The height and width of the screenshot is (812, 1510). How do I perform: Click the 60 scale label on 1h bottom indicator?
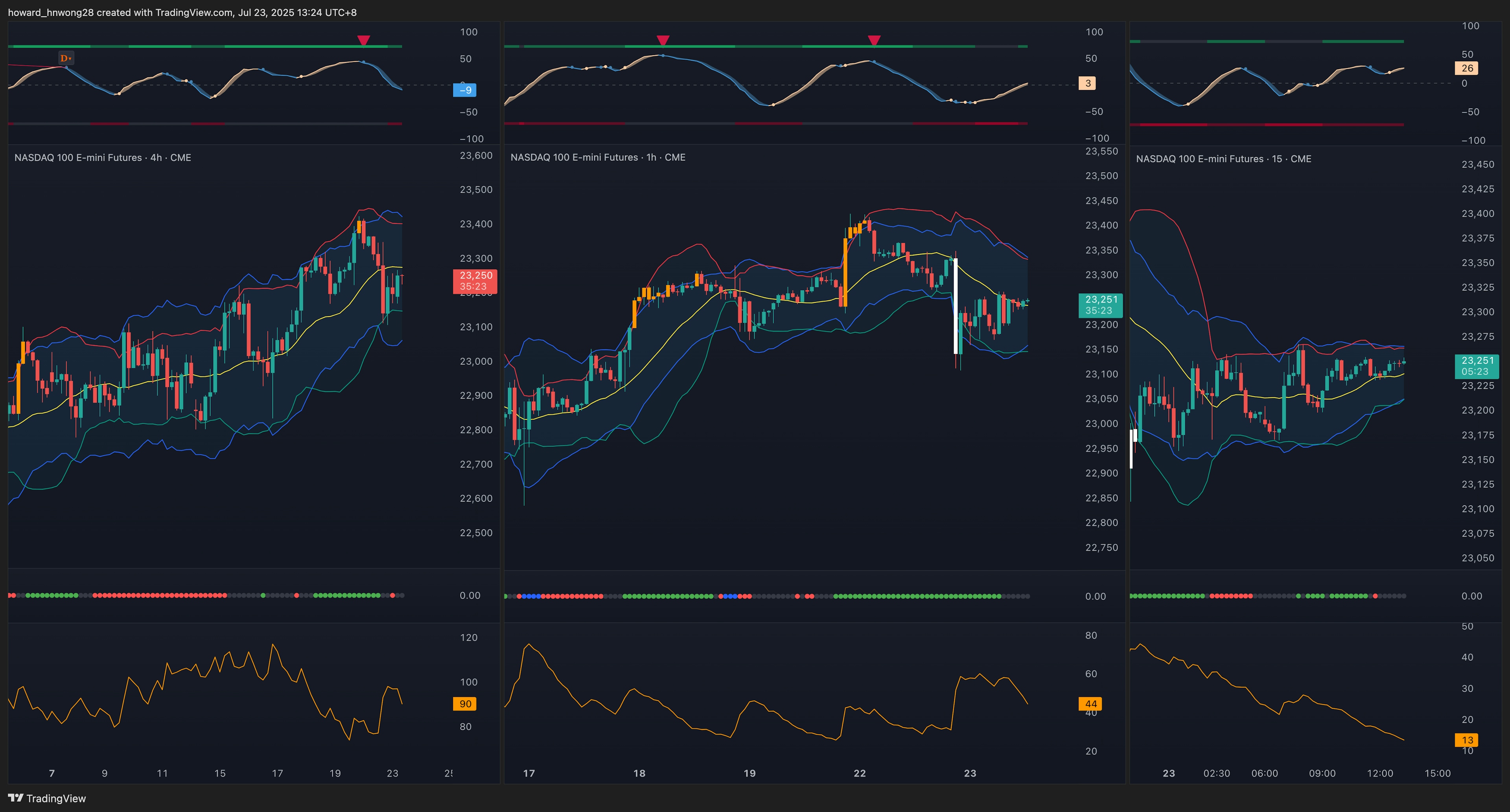(1091, 674)
